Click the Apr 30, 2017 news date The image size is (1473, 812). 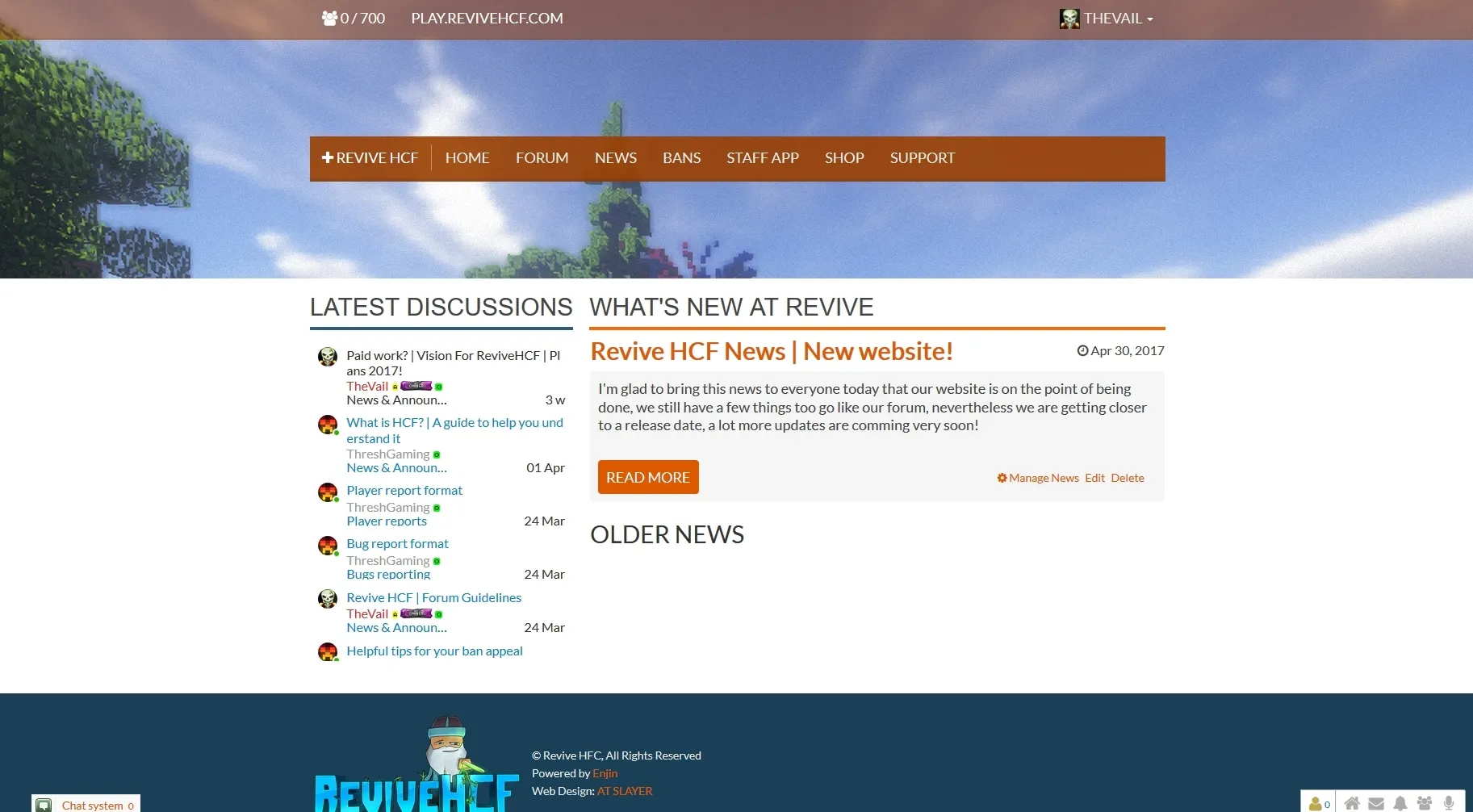click(1128, 351)
